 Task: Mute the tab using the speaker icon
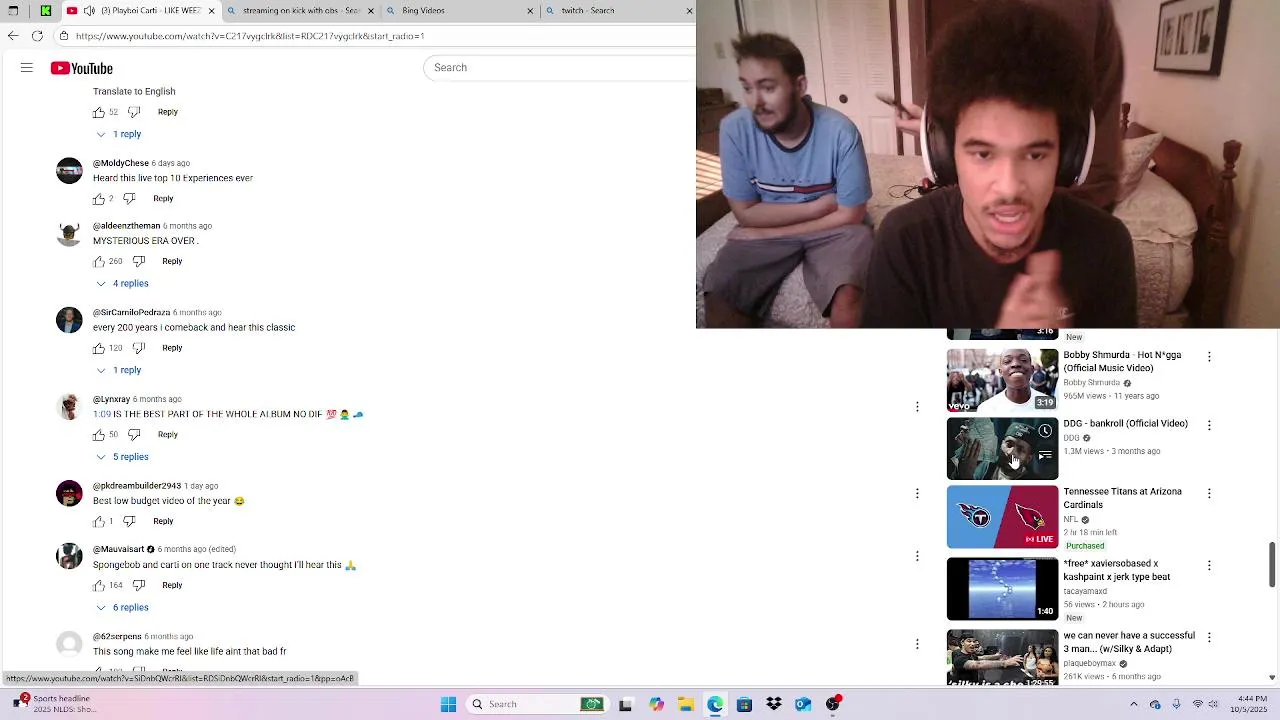90,11
